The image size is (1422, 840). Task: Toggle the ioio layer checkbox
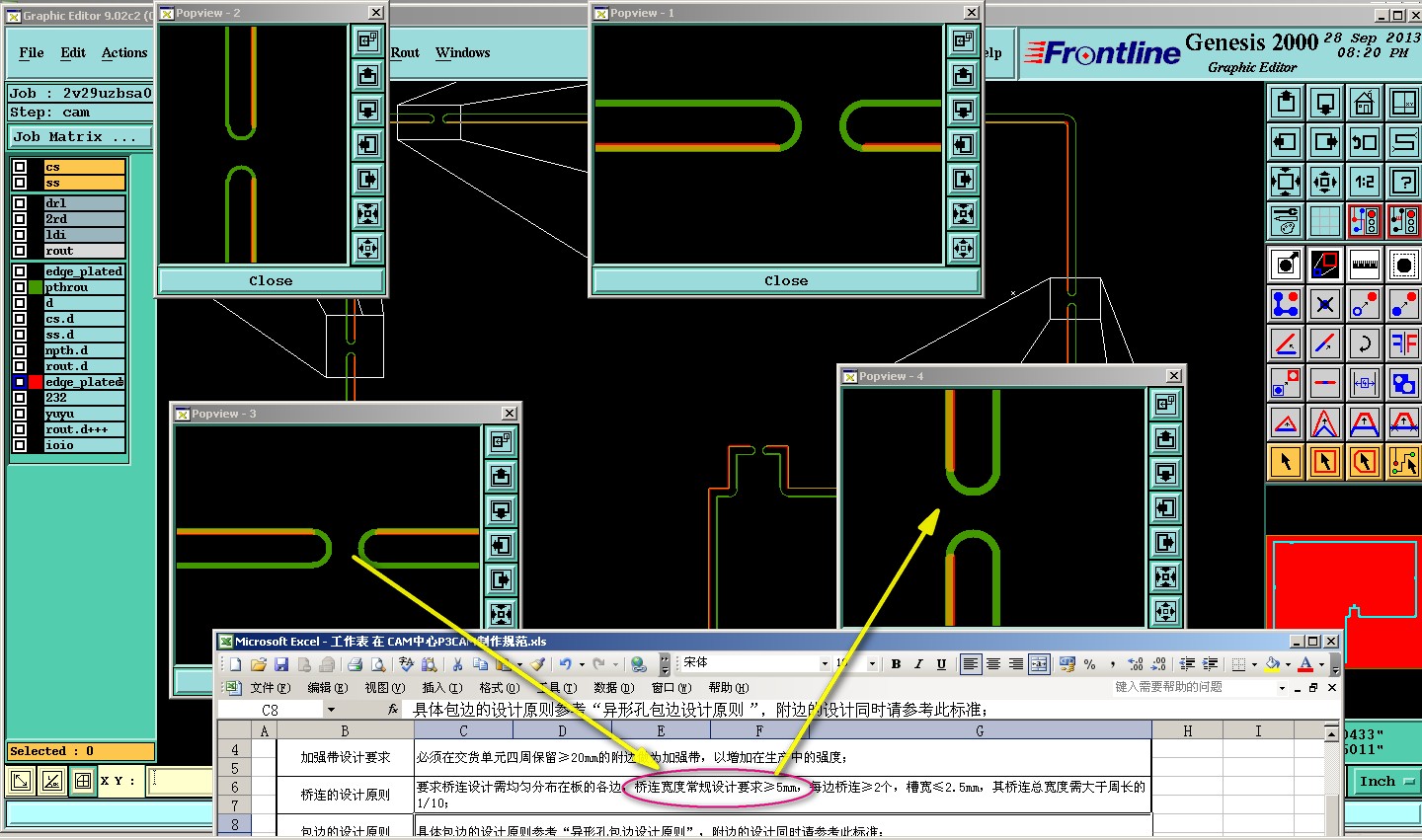pyautogui.click(x=19, y=445)
